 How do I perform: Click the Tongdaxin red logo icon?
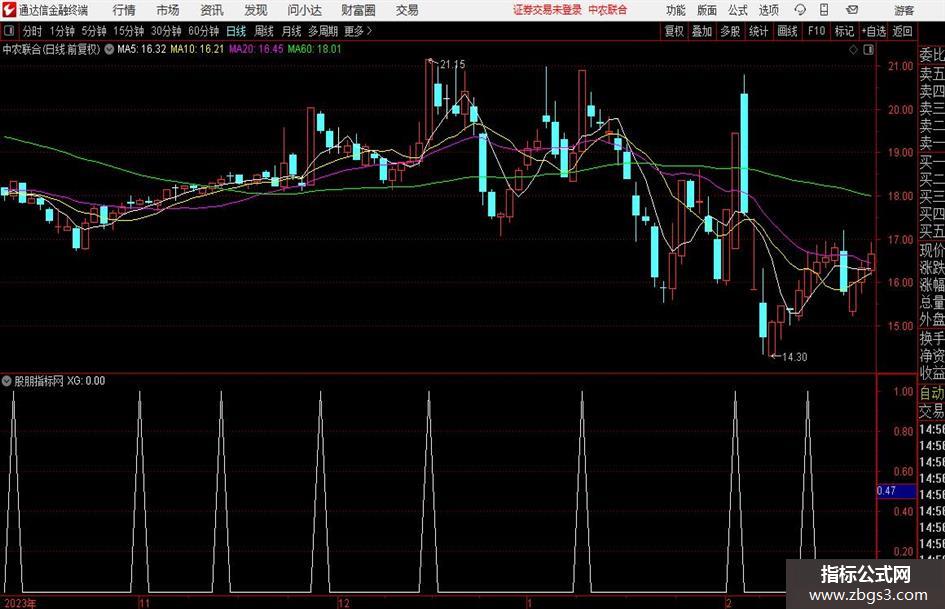pos(9,10)
